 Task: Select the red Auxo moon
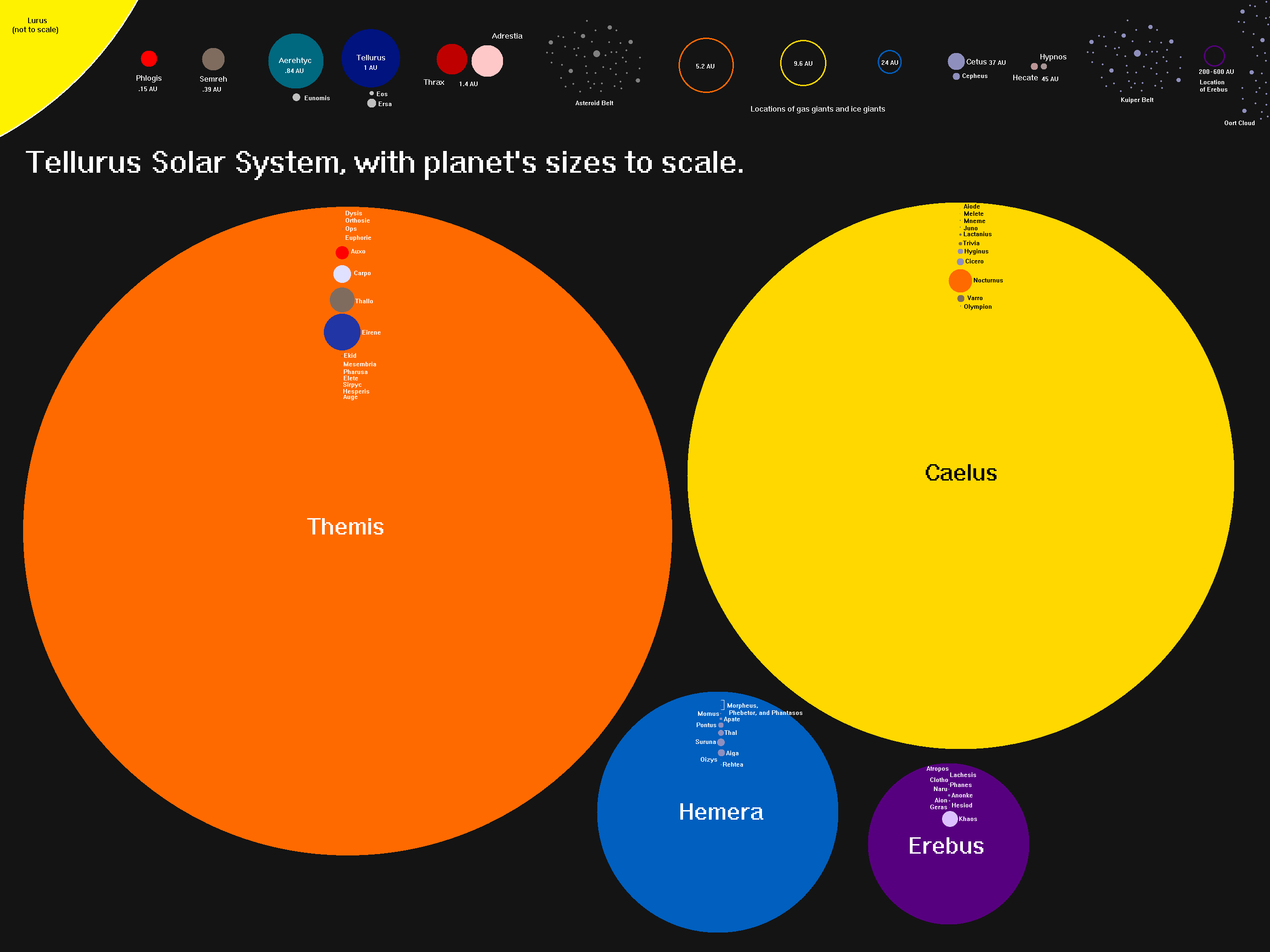(342, 253)
